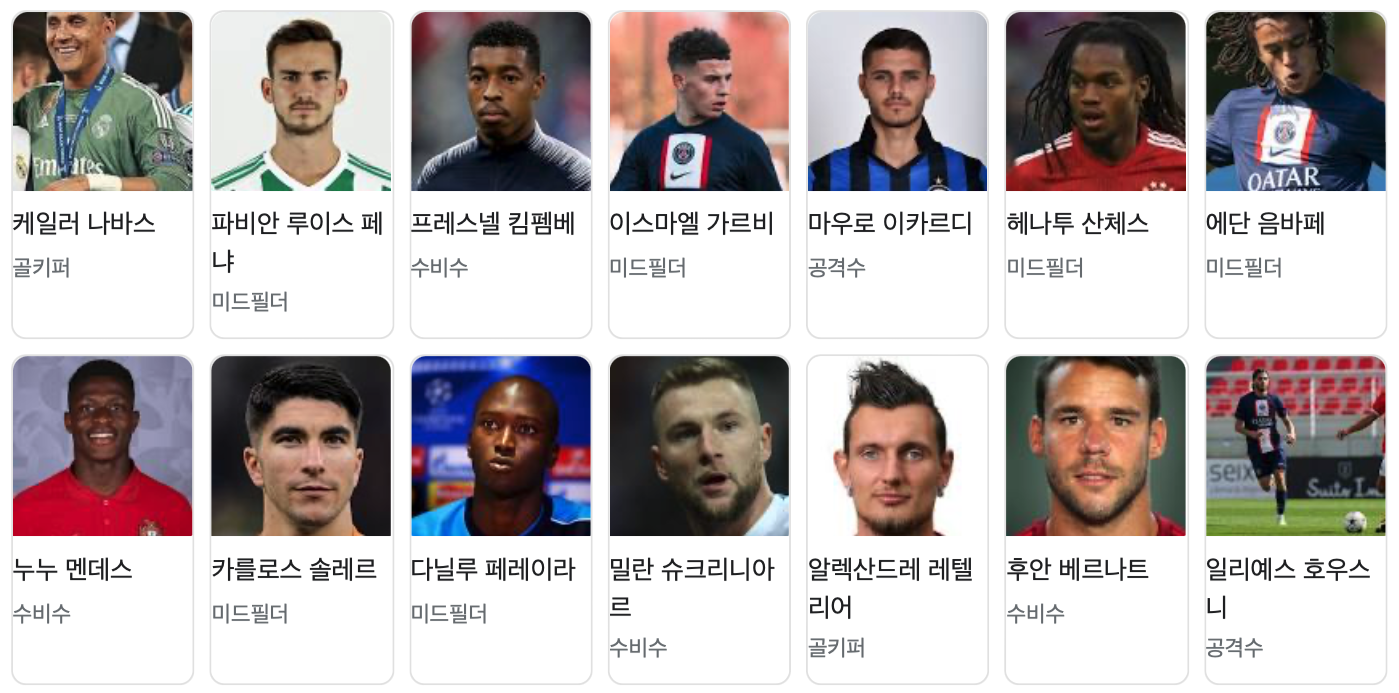Viewport: 1399px width, 693px height.
Task: Select the 파비안 루이스 페냐 name link
Action: (x=298, y=242)
